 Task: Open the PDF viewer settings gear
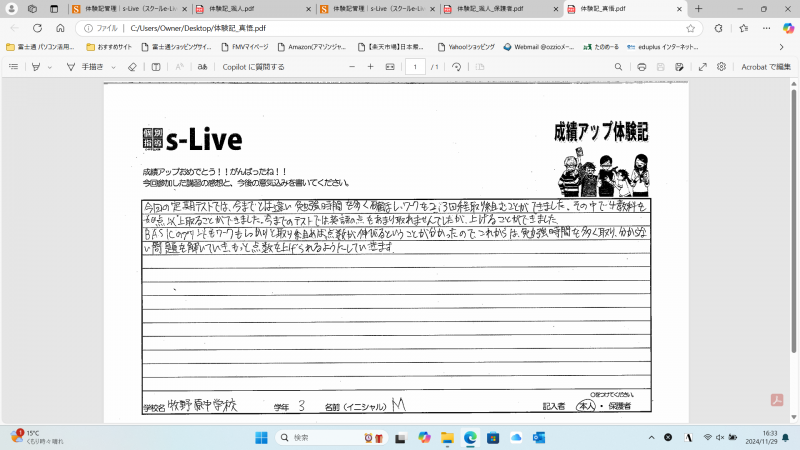pos(721,67)
